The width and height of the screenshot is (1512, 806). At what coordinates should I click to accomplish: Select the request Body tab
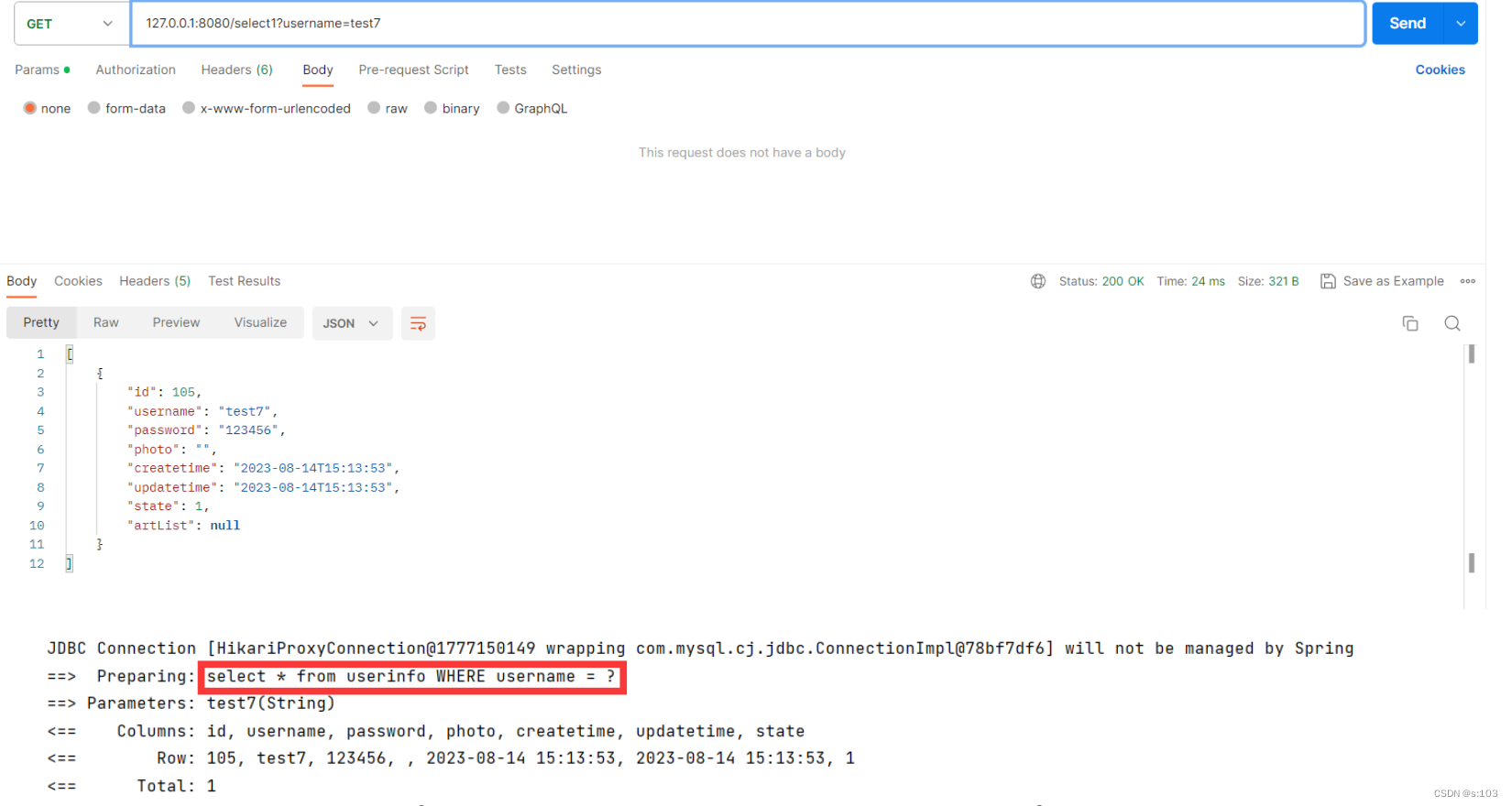coord(318,70)
